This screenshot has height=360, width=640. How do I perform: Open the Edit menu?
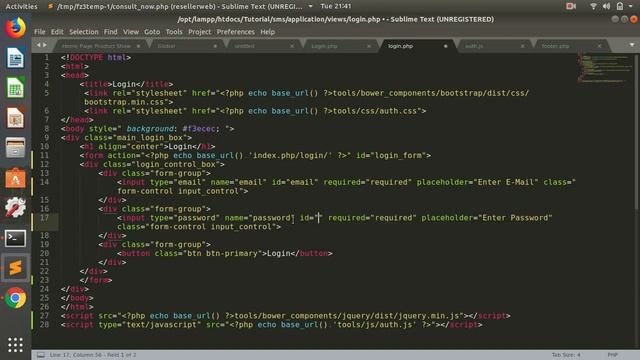[57, 32]
